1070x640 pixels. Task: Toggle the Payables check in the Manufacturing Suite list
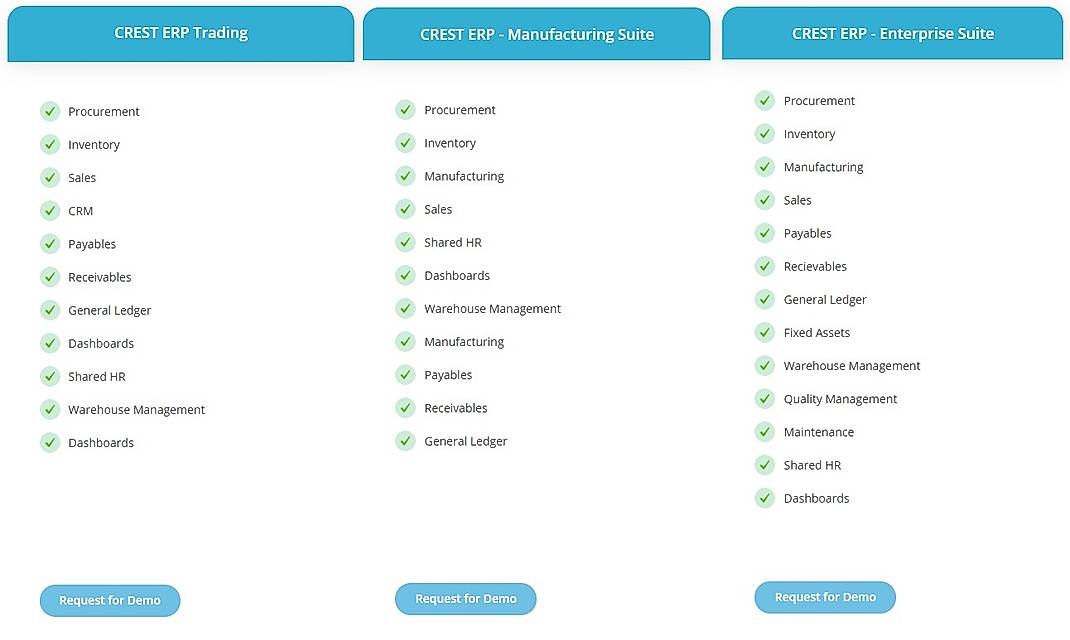(405, 374)
